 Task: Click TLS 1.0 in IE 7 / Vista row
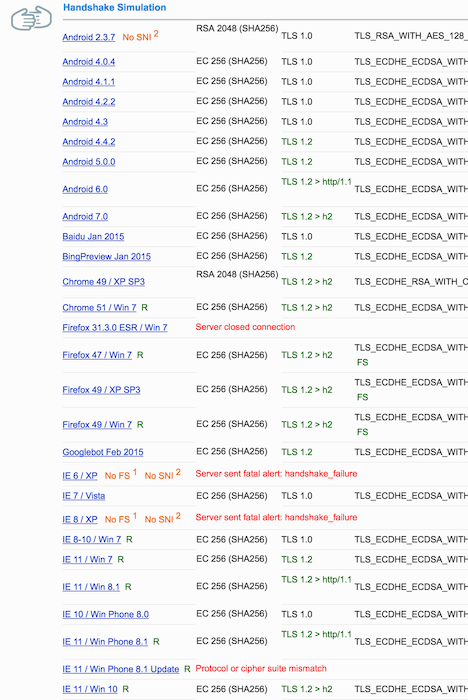pos(297,496)
